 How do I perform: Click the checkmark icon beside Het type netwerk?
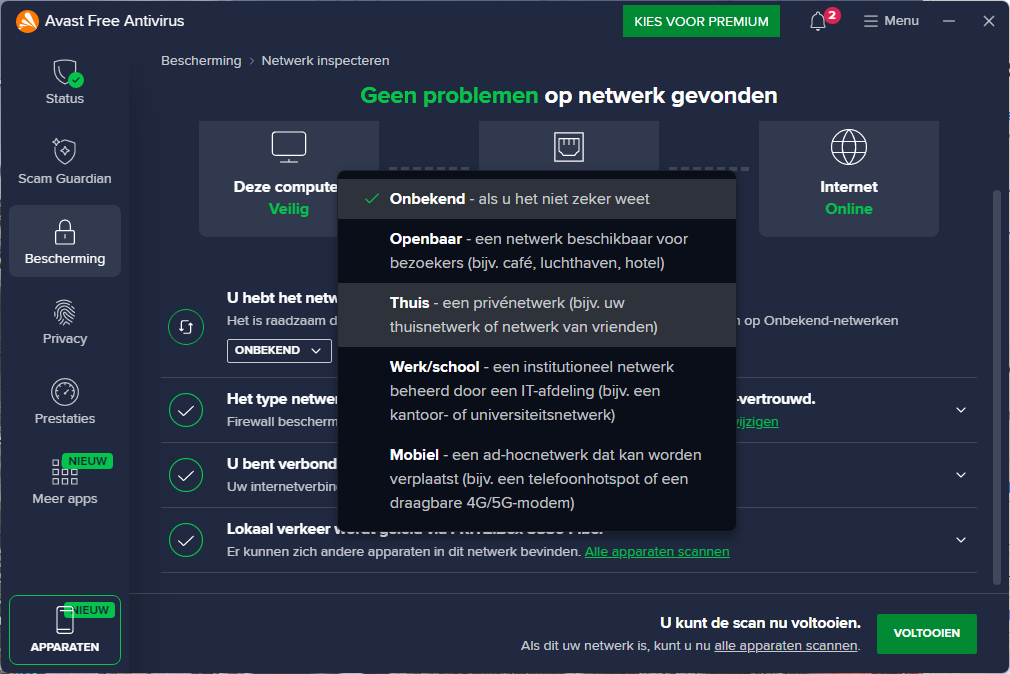point(186,410)
